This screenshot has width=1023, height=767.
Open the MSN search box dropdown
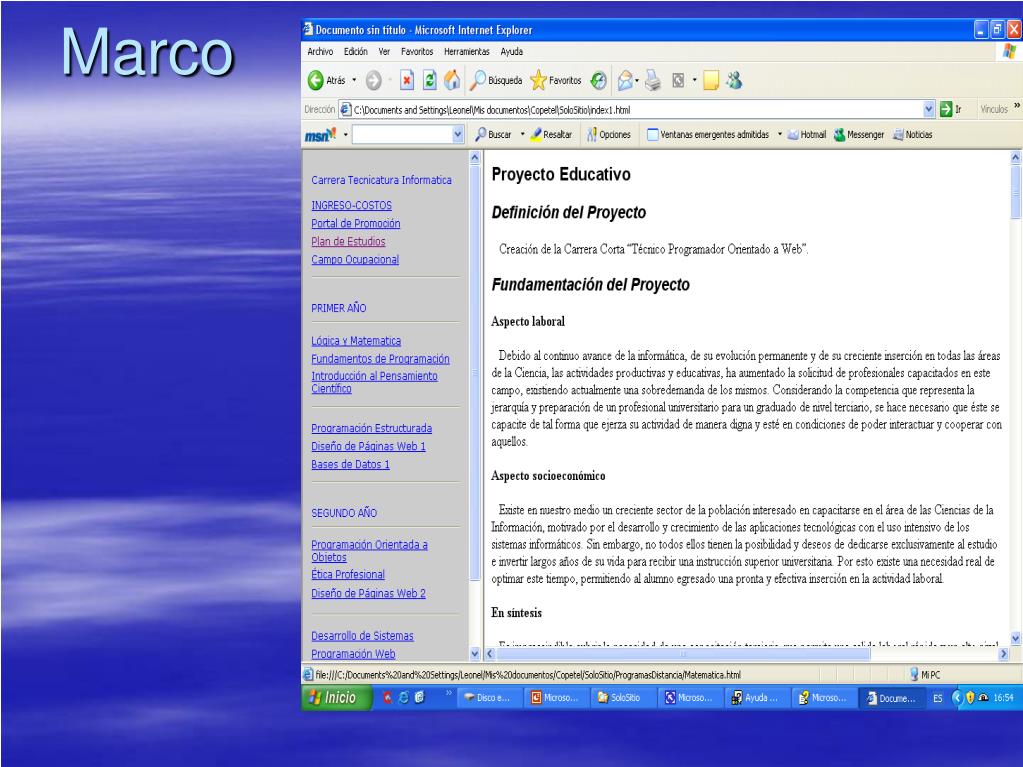(458, 135)
